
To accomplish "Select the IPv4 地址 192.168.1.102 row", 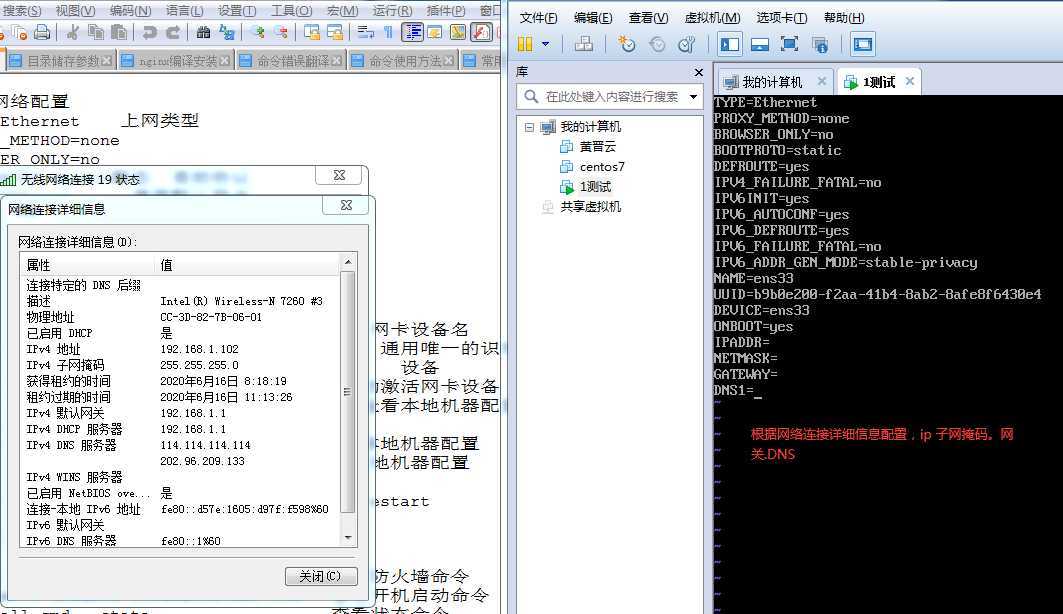I will pyautogui.click(x=180, y=349).
